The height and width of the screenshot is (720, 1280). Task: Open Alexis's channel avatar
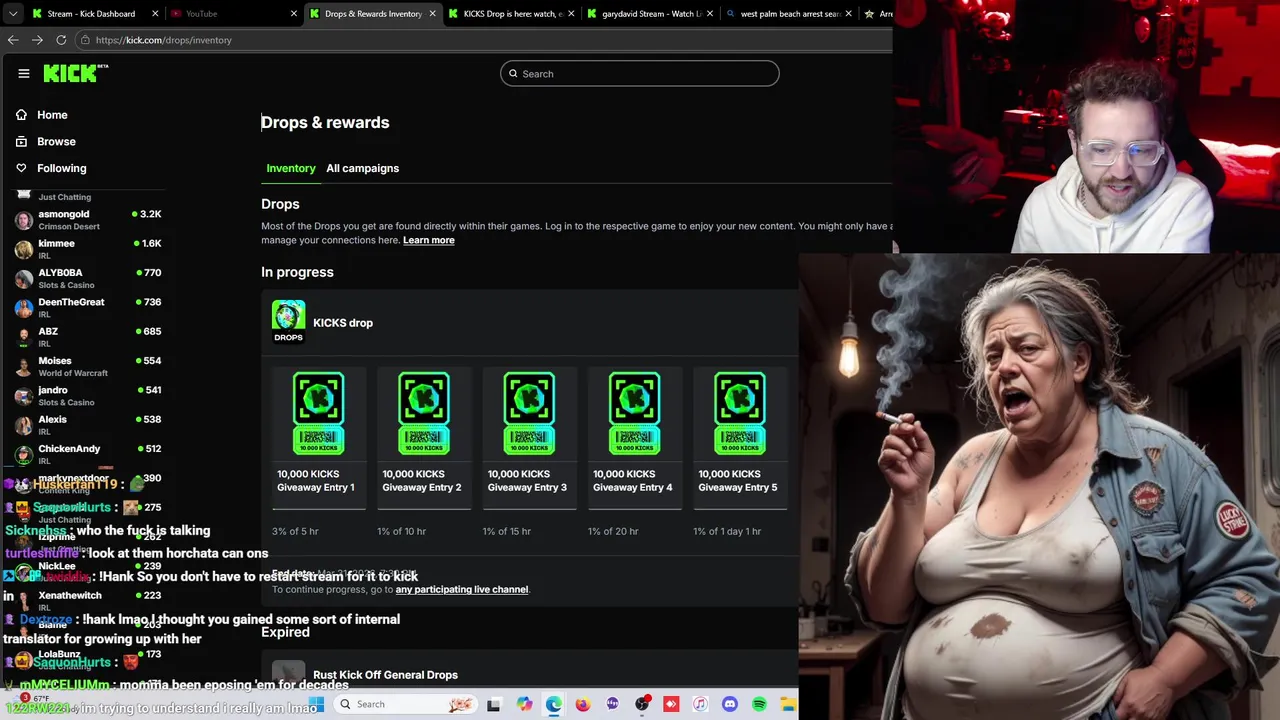tap(24, 425)
